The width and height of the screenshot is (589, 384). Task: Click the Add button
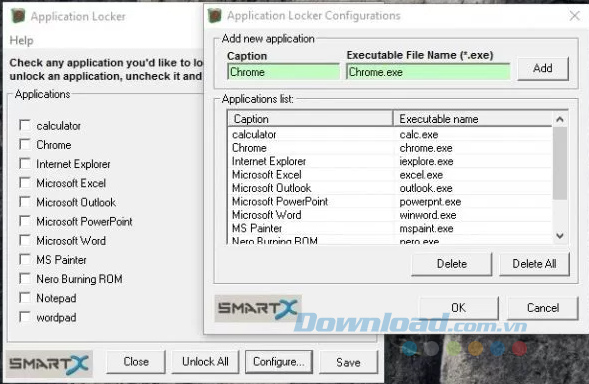(x=543, y=68)
